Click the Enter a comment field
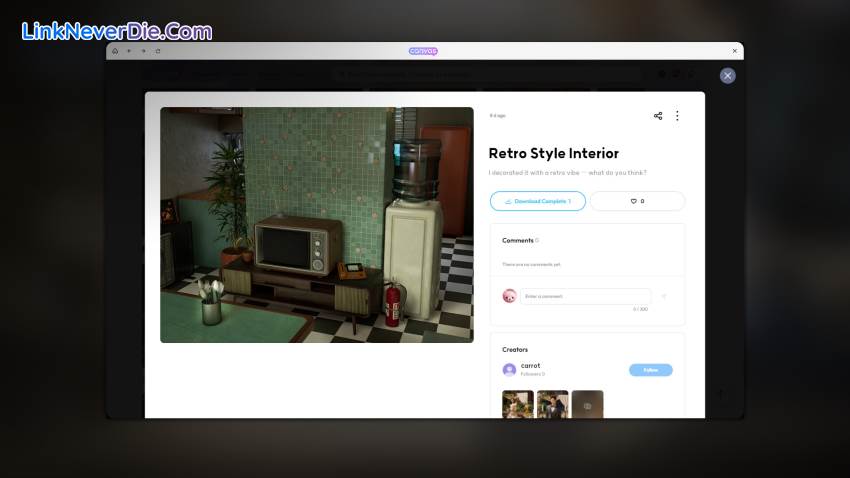This screenshot has height=478, width=850. point(585,296)
